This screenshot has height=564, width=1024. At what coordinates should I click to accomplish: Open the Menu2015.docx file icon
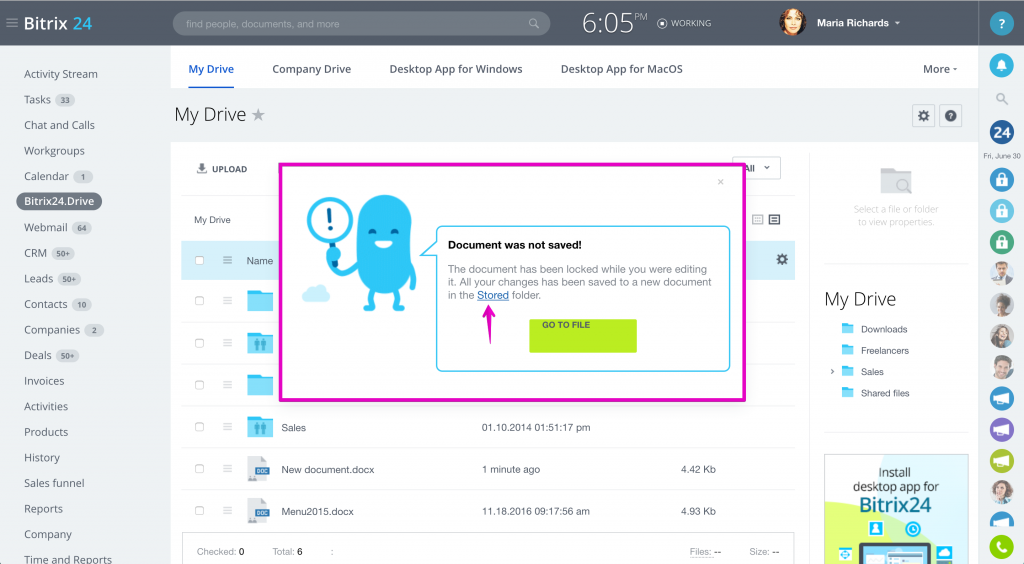(259, 510)
